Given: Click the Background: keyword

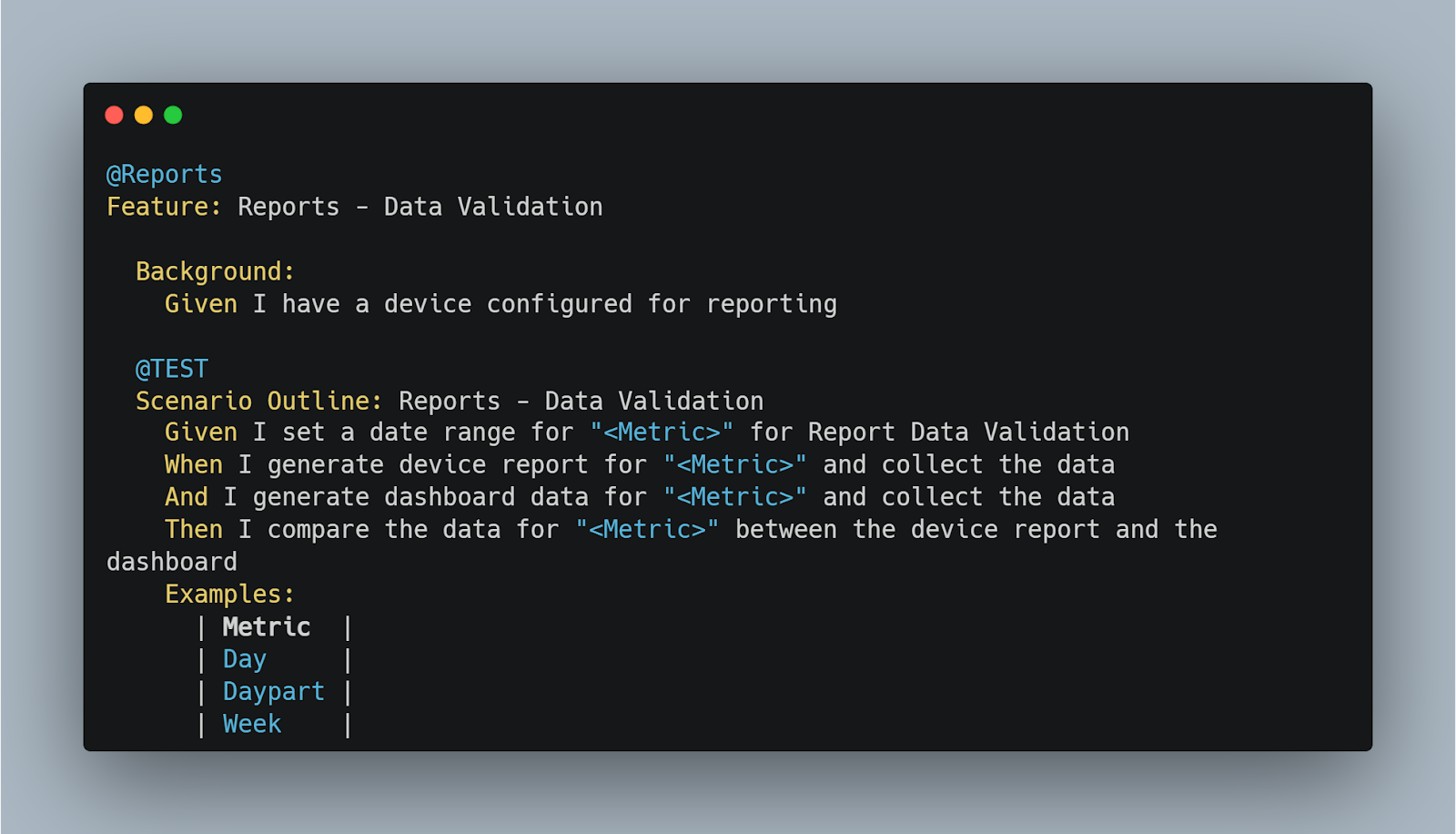Looking at the screenshot, I should pyautogui.click(x=215, y=271).
